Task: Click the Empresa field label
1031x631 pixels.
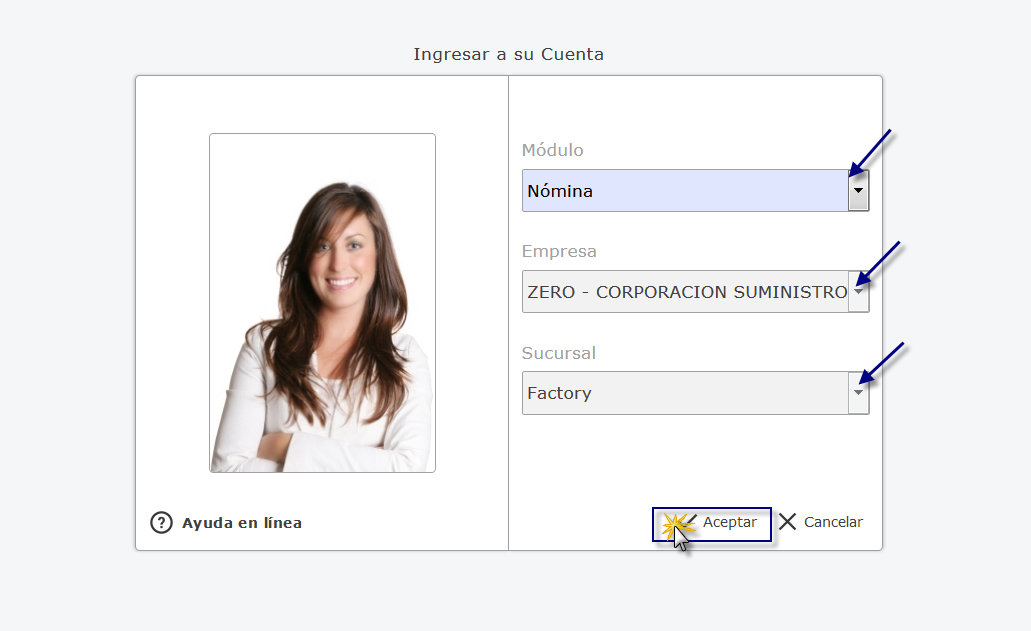Action: point(559,252)
